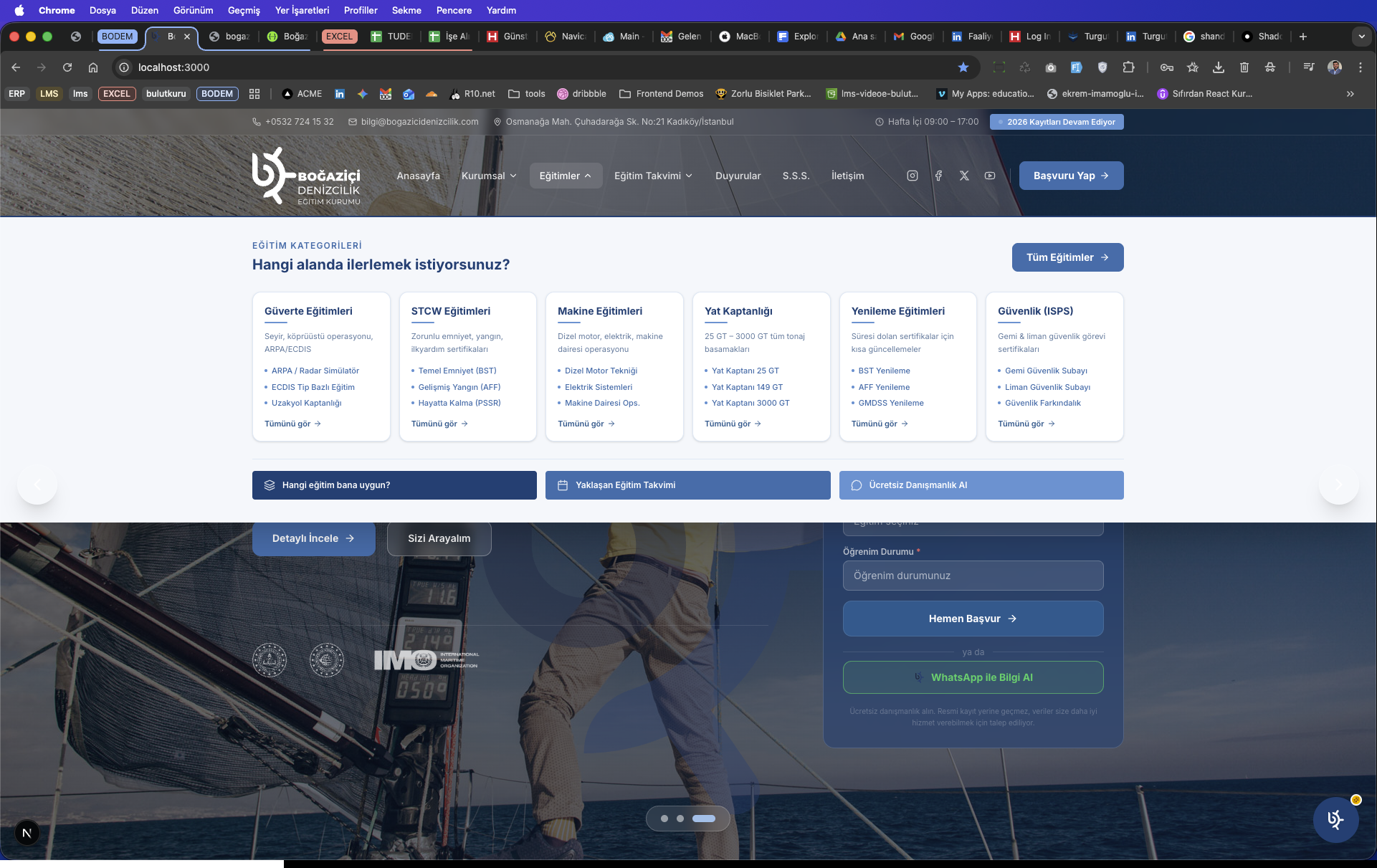Screen dimensions: 1377x868
Task: Open the Facebook social icon
Action: point(938,176)
